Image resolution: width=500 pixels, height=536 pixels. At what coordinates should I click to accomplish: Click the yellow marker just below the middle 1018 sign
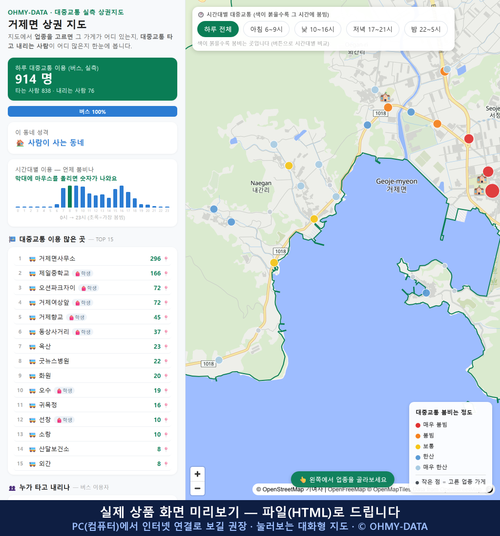click(274, 263)
